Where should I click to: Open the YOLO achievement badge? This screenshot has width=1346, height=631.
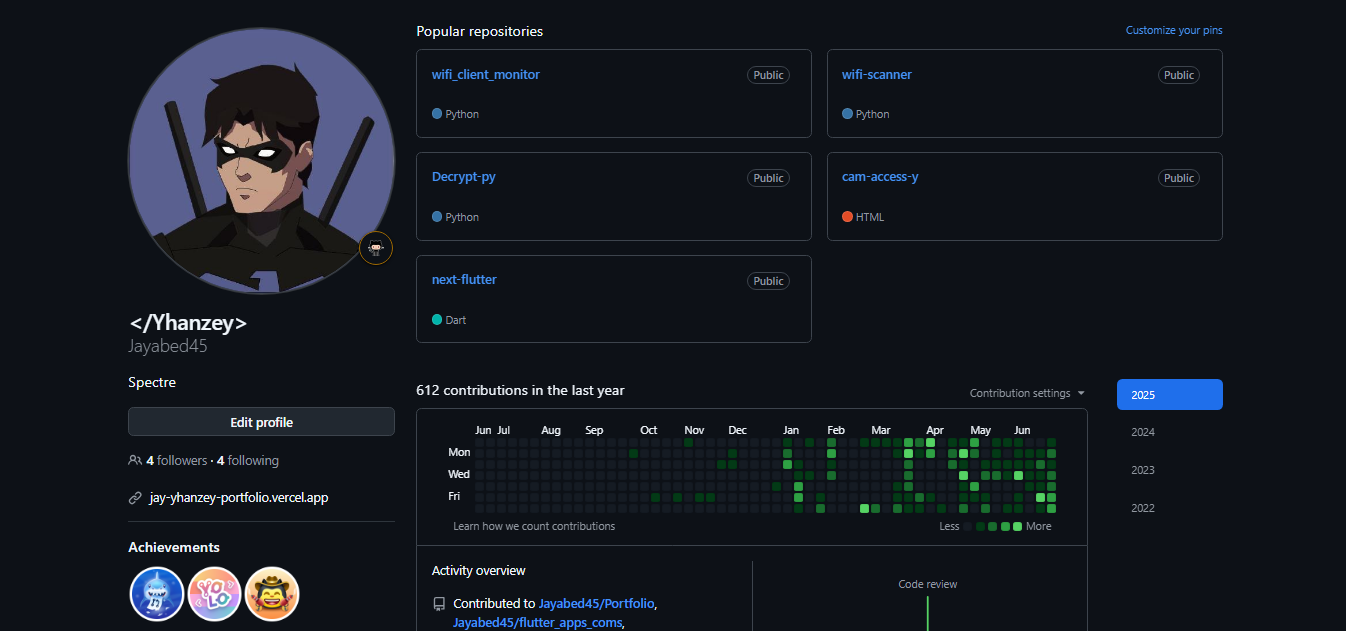pos(215,594)
